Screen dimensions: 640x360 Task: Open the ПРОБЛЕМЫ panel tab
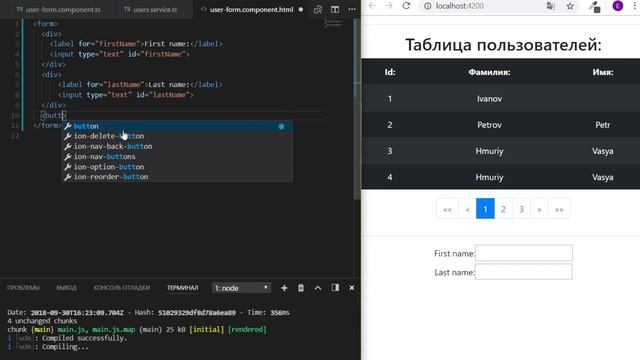(23, 288)
